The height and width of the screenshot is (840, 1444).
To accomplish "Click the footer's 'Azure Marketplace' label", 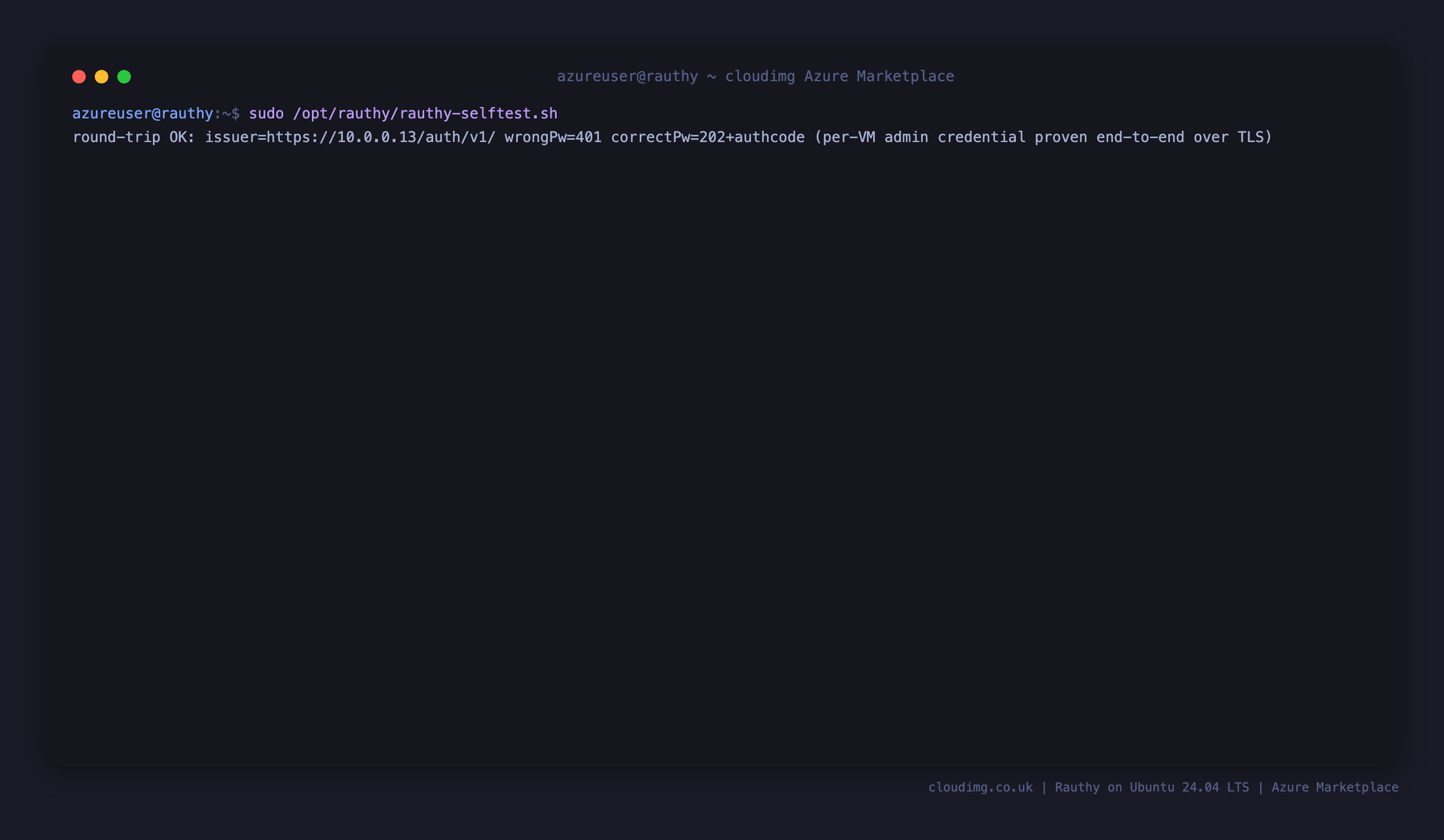I will pyautogui.click(x=1335, y=788).
